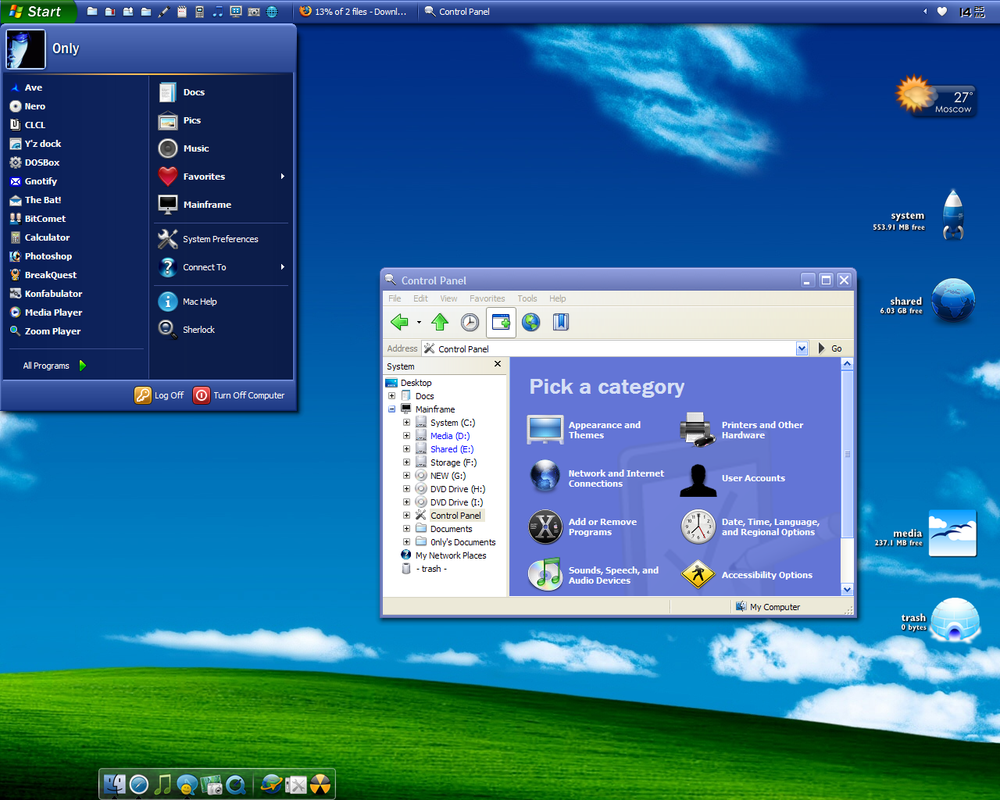This screenshot has height=800, width=1000.
Task: Open the Address bar dropdown arrow
Action: point(802,348)
